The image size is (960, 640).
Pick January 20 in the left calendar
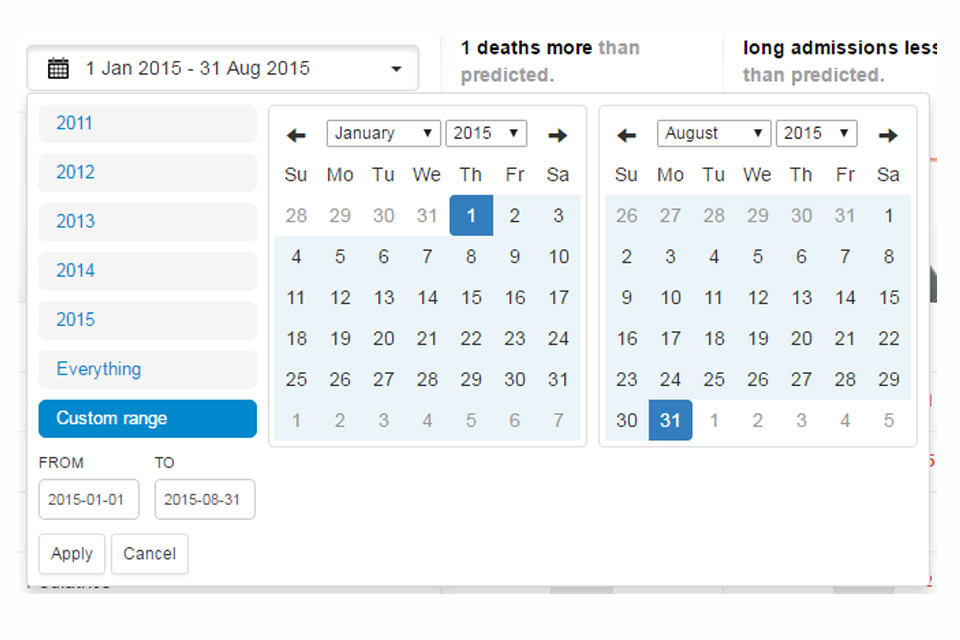pyautogui.click(x=384, y=339)
